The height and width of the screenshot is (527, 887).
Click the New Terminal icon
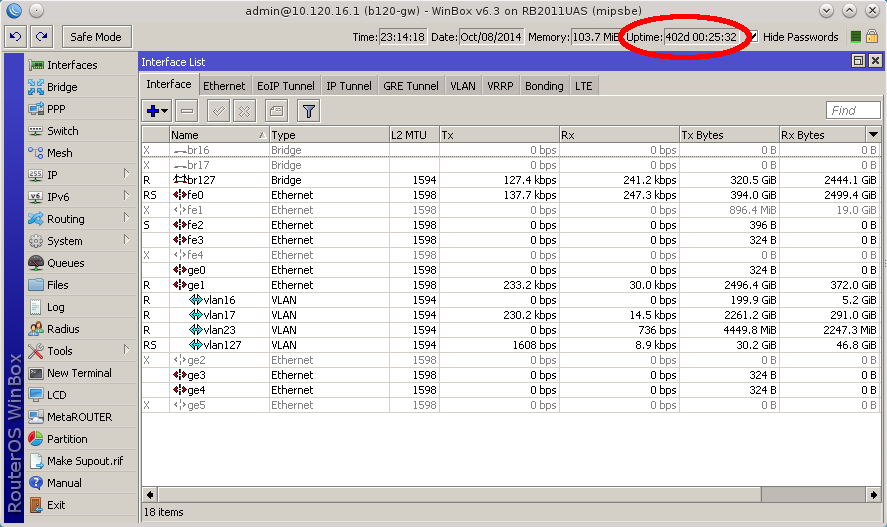click(x=36, y=373)
